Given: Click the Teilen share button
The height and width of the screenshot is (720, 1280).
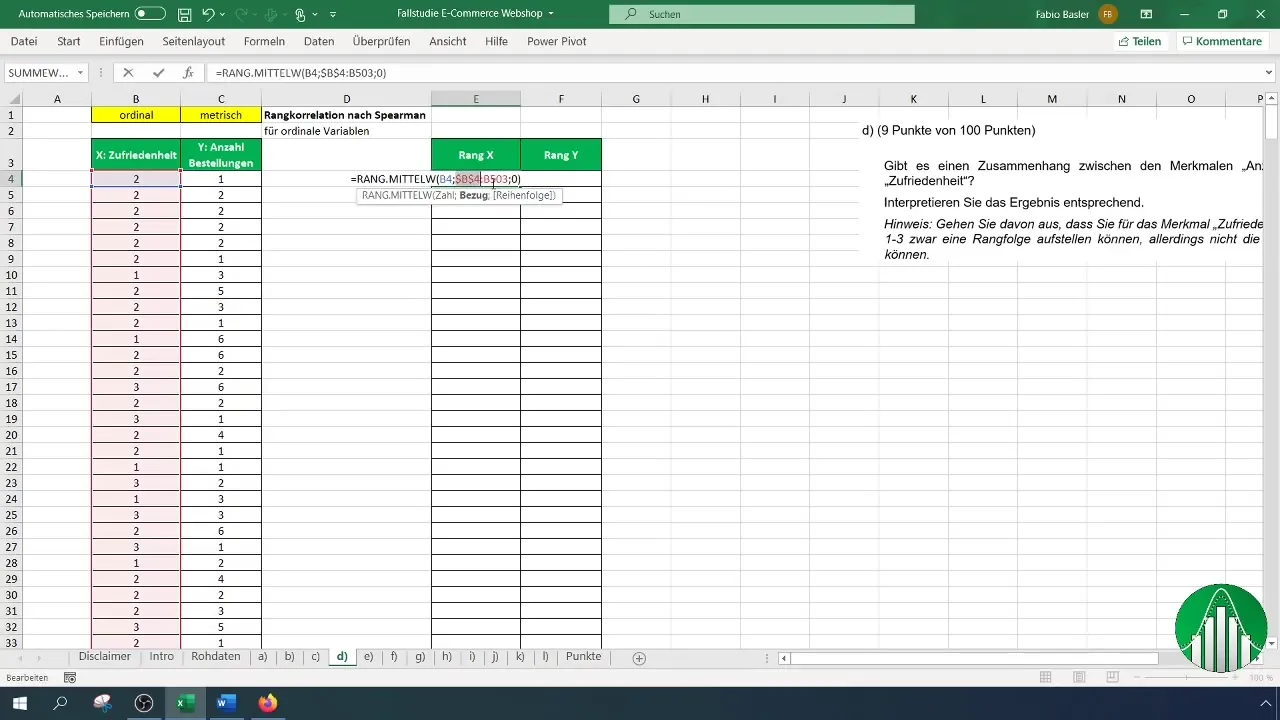Looking at the screenshot, I should [x=1140, y=41].
